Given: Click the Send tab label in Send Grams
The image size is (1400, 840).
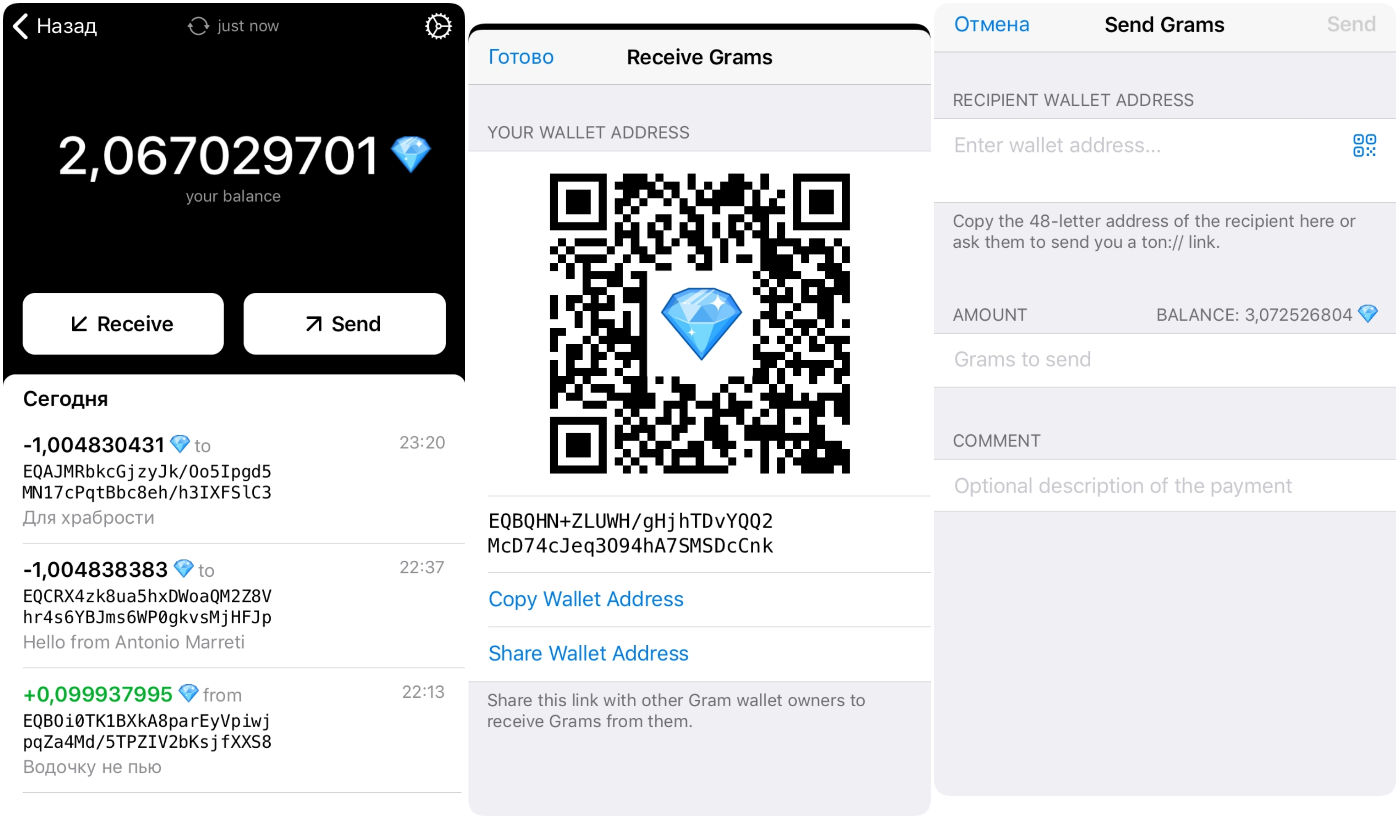Looking at the screenshot, I should click(1352, 25).
